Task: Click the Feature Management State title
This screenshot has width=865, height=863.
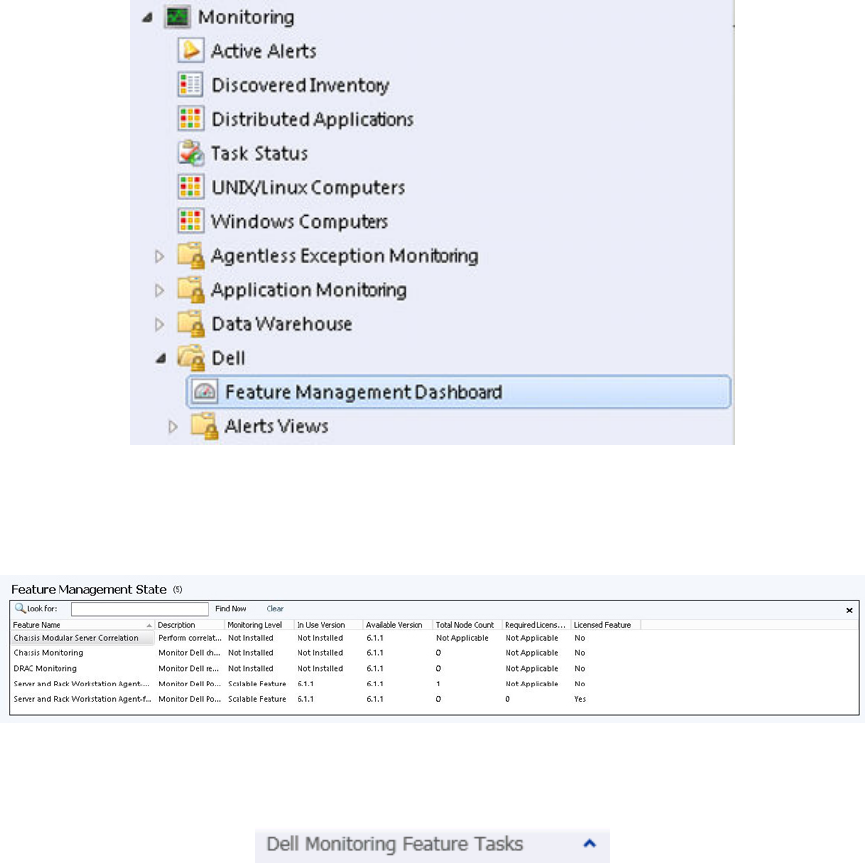Action: coord(89,589)
